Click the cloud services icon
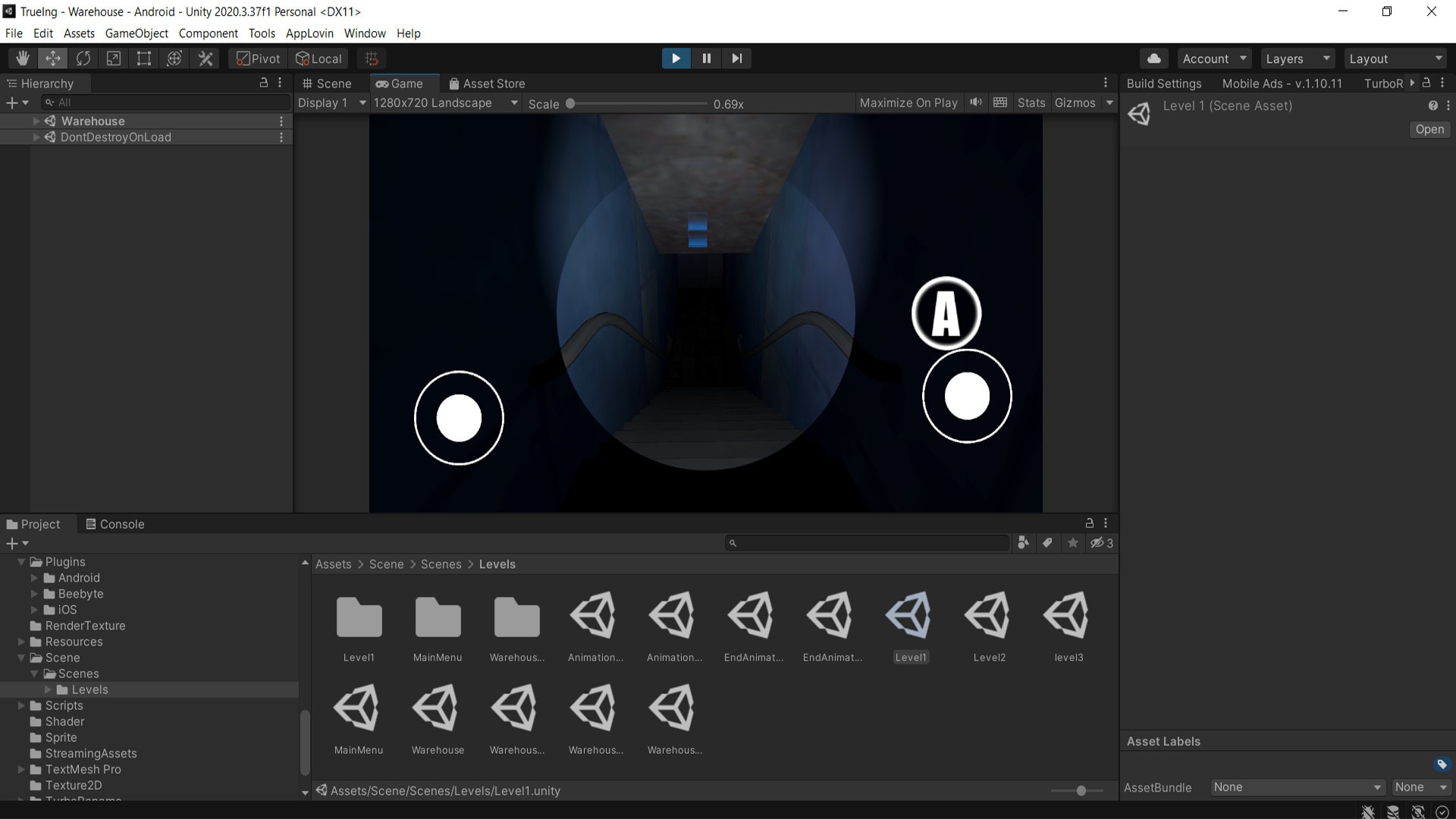This screenshot has height=819, width=1456. tap(1153, 58)
